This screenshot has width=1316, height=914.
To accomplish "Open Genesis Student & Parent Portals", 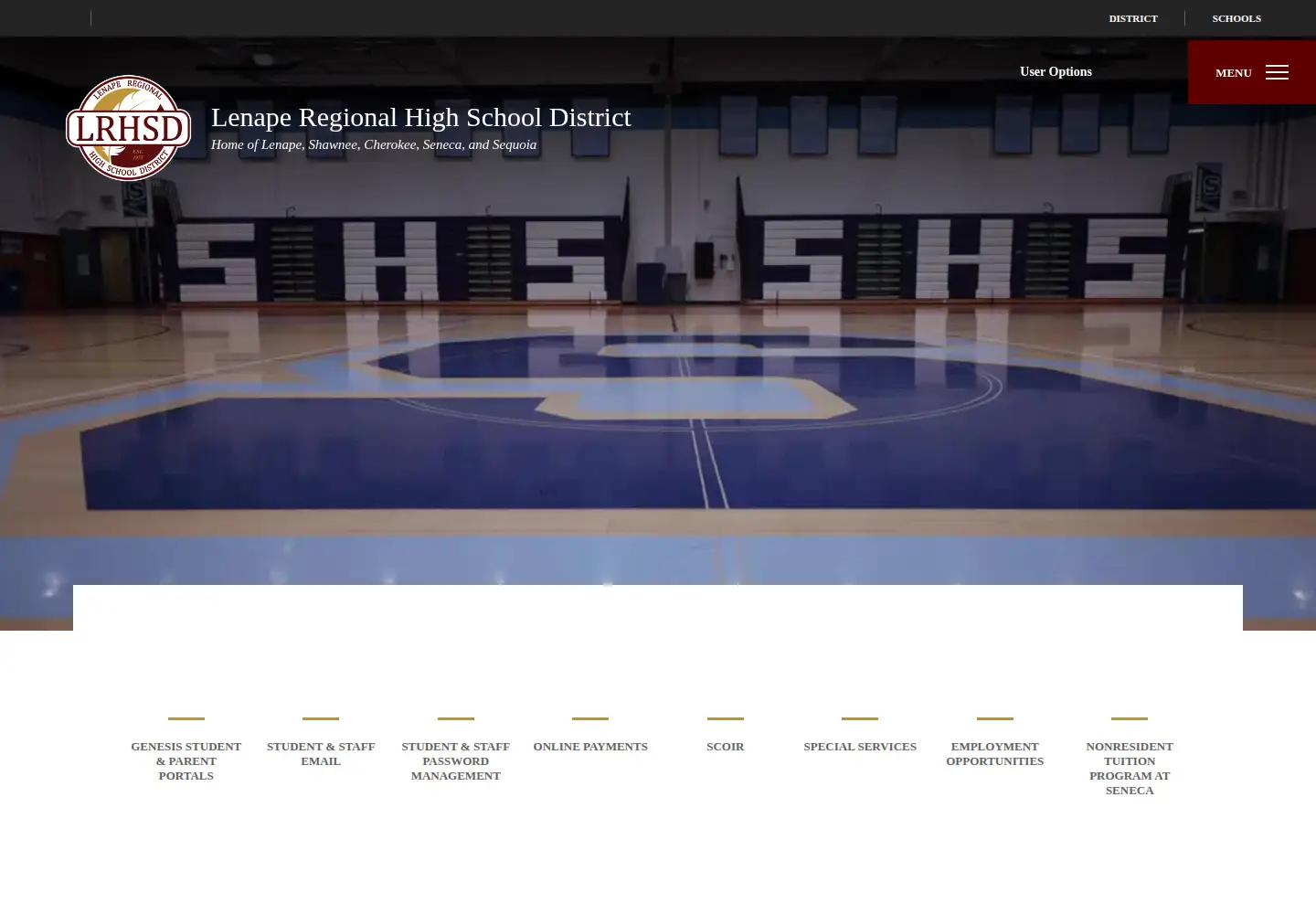I will tap(186, 760).
